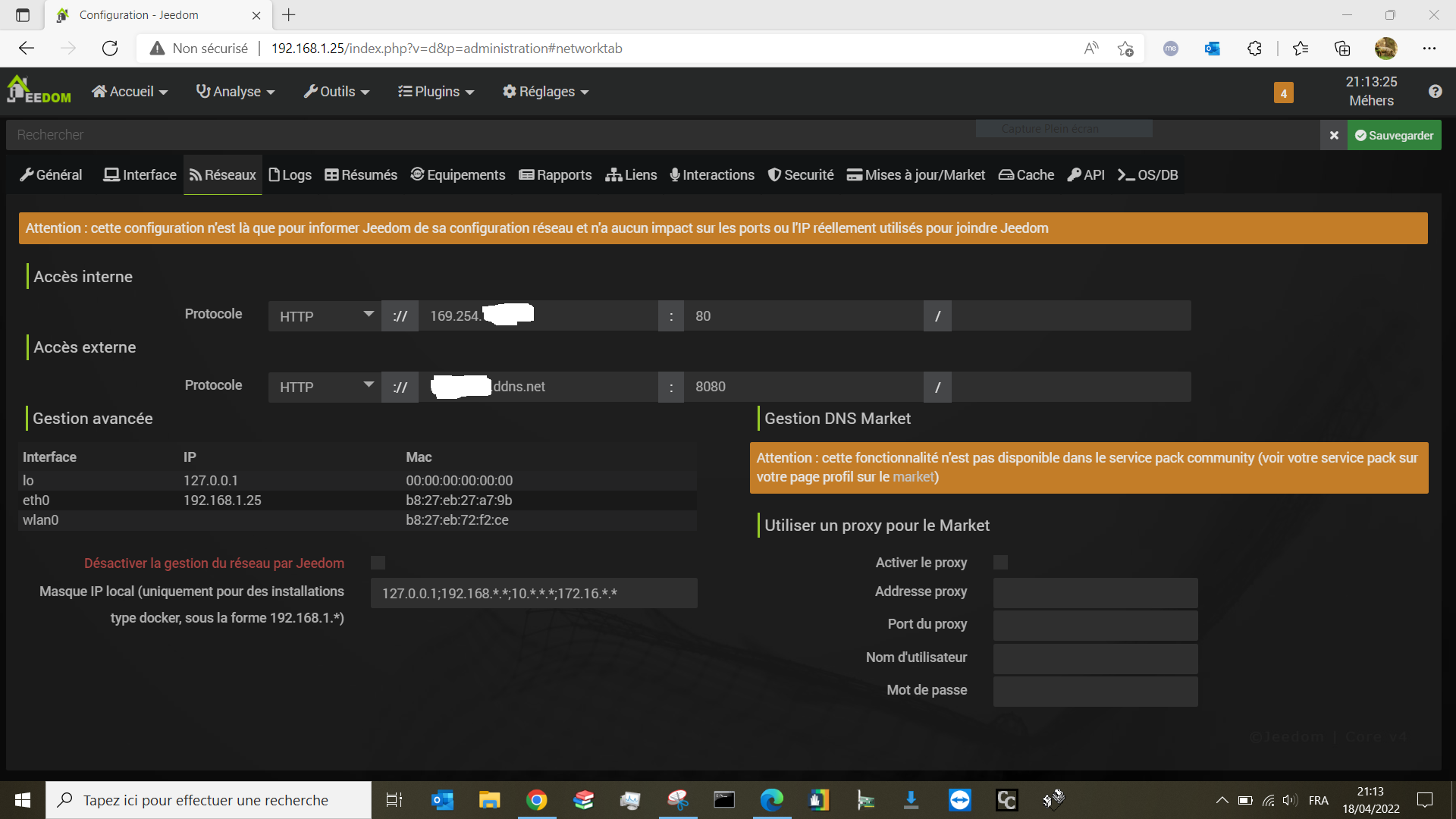Expand the Réglages menu
This screenshot has height=819, width=1456.
point(545,92)
